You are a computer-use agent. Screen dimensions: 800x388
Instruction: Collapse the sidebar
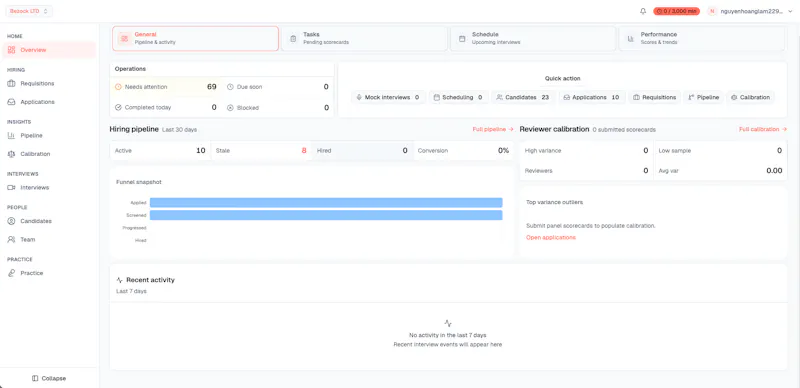coord(49,378)
